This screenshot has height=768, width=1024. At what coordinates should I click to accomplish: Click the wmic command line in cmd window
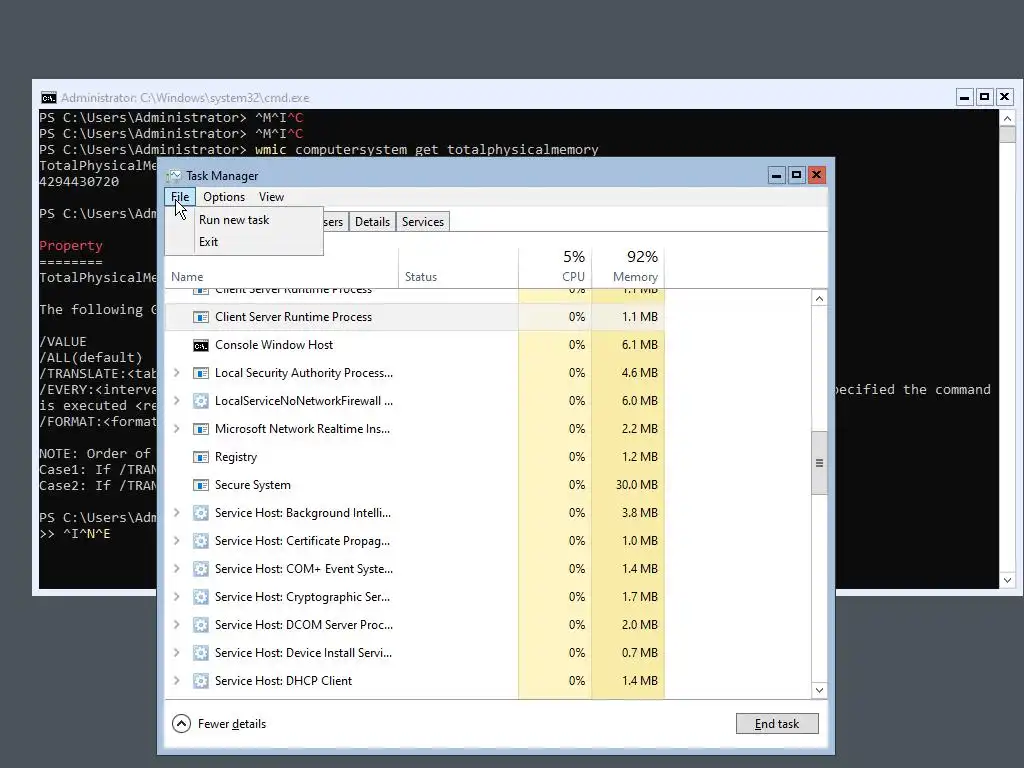click(426, 150)
